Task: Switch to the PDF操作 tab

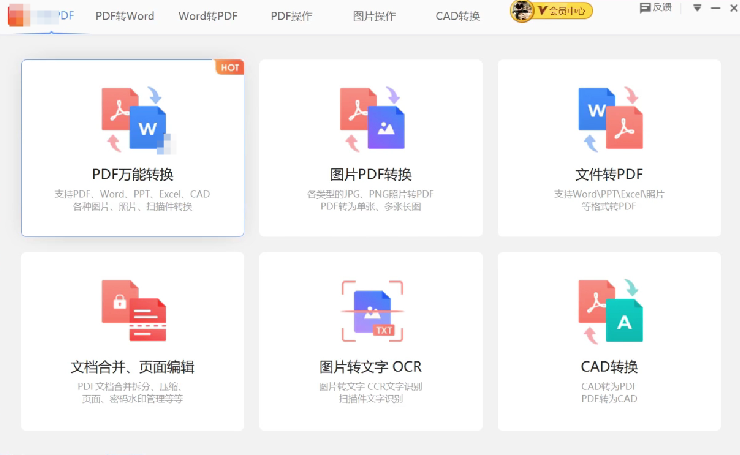Action: (291, 16)
